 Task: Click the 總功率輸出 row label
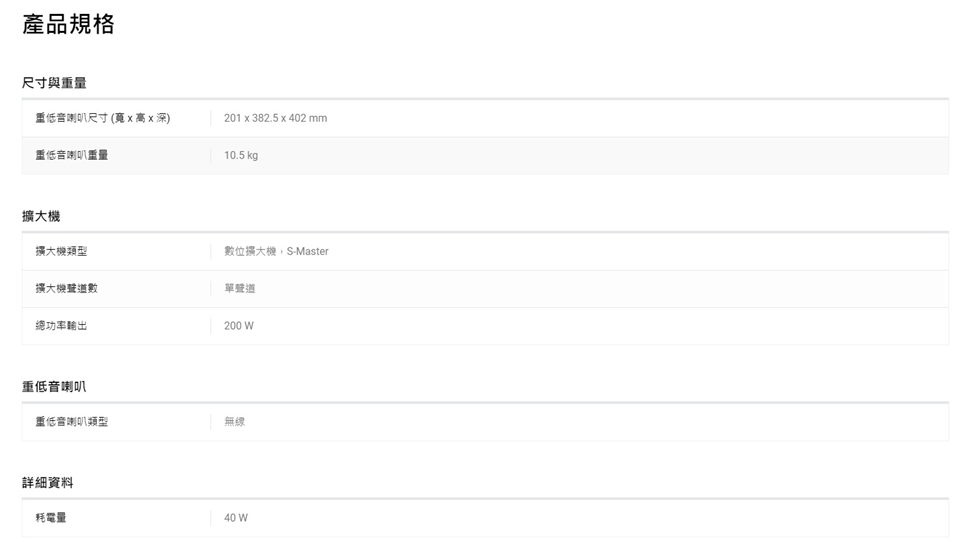point(61,326)
